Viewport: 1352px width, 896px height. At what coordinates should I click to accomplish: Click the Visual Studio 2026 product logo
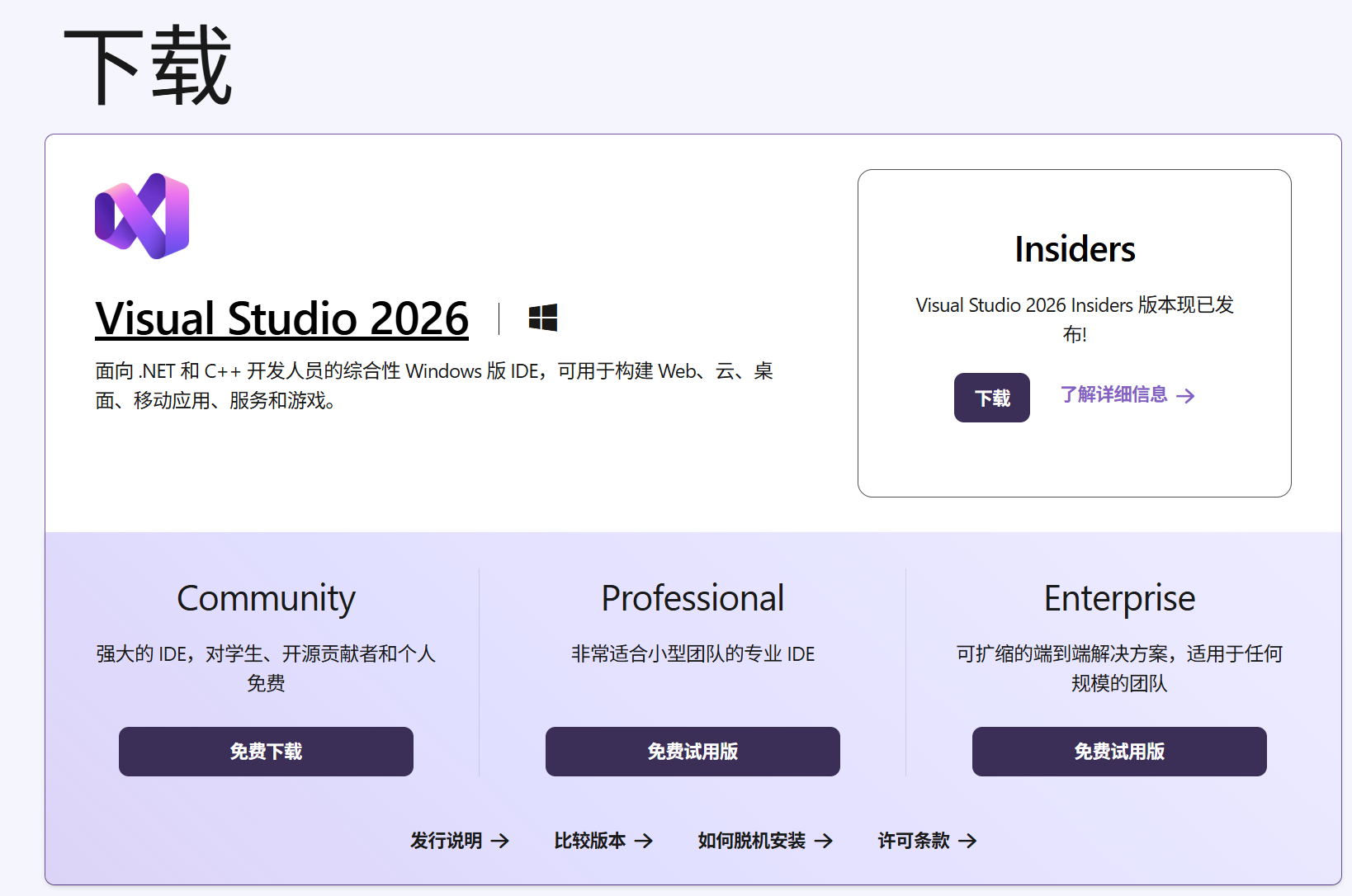142,215
